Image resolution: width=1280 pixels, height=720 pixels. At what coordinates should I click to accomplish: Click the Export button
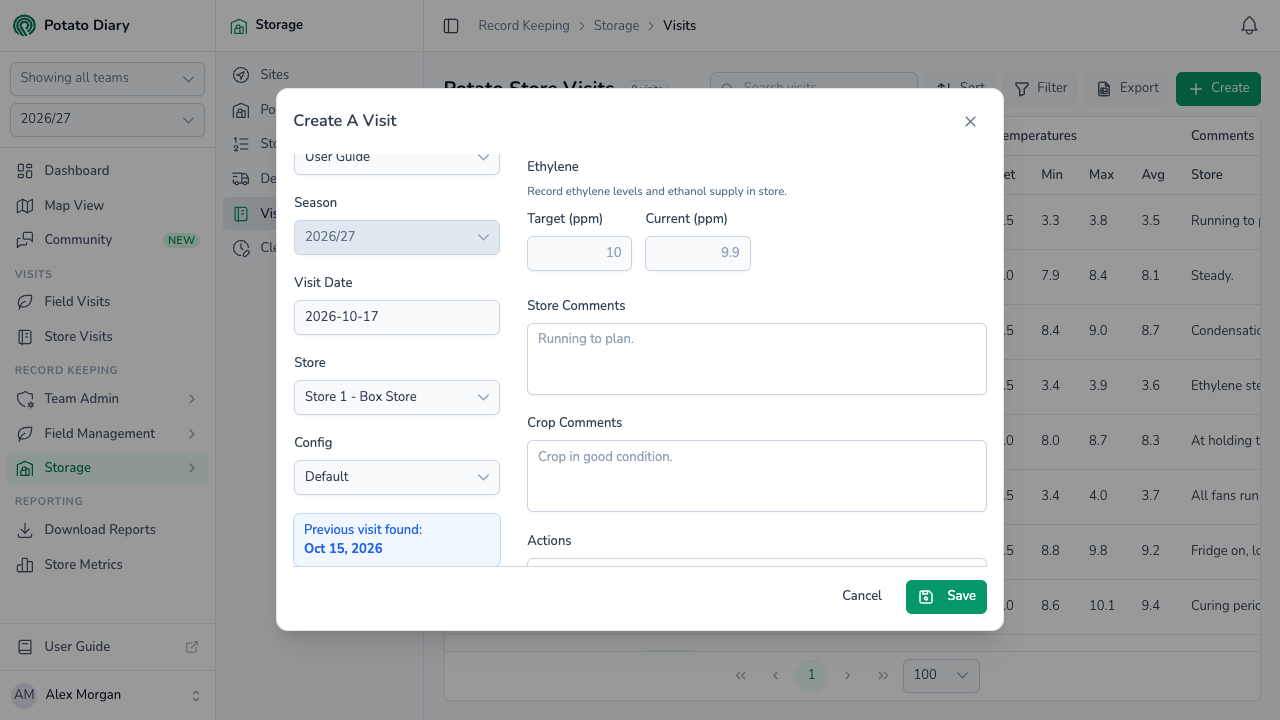pyautogui.click(x=1127, y=88)
